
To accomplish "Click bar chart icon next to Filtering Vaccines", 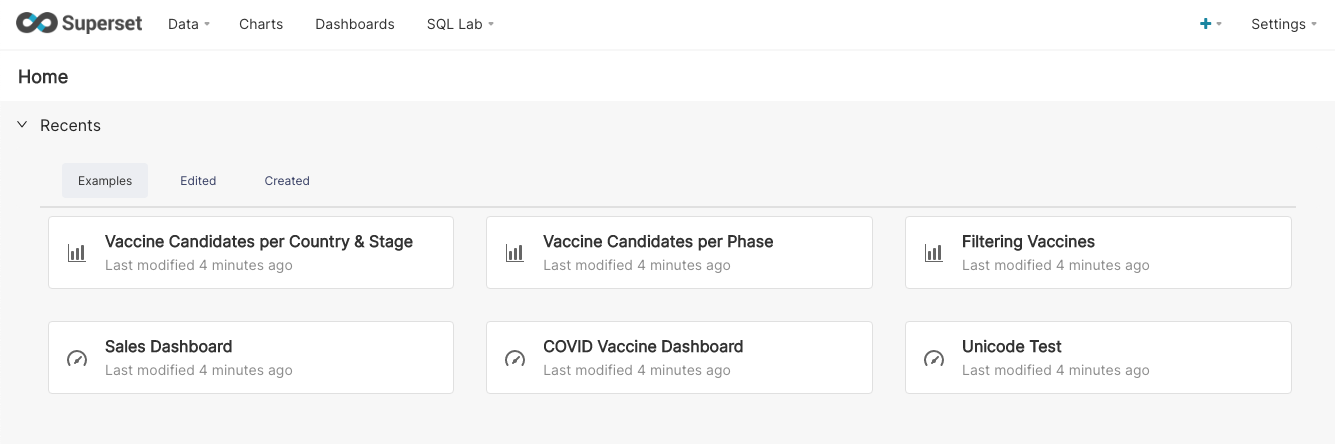I will 934,253.
